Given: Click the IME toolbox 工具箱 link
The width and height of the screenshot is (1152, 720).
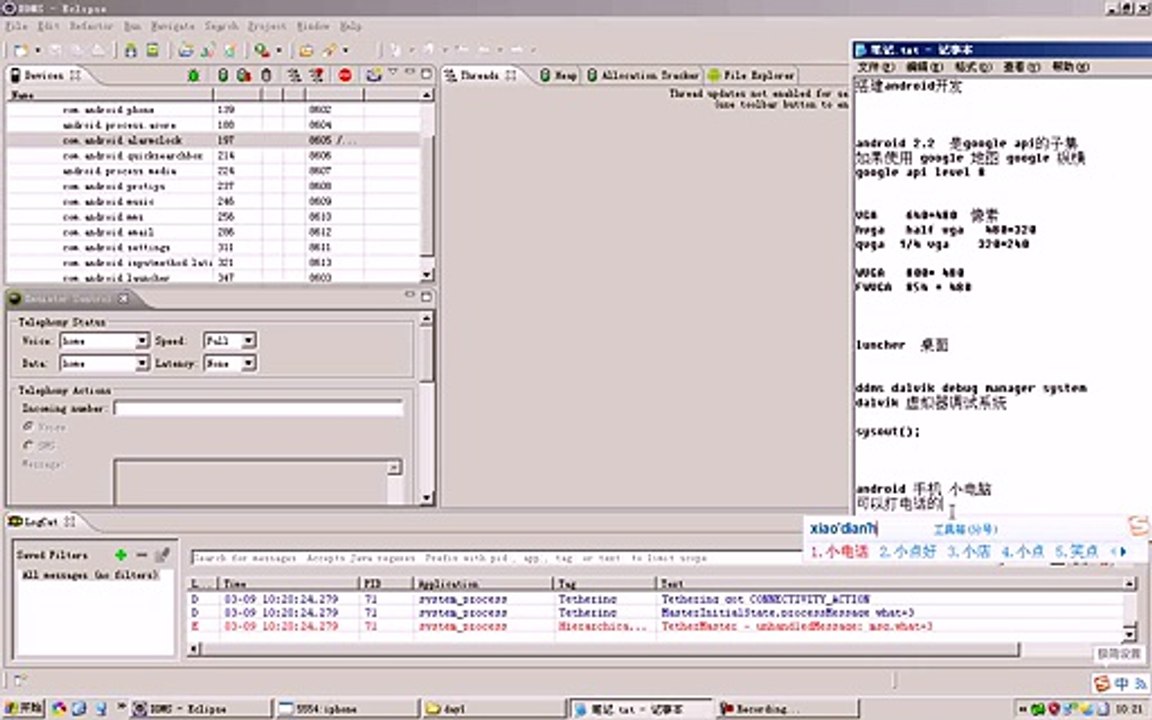Looking at the screenshot, I should tap(965, 529).
